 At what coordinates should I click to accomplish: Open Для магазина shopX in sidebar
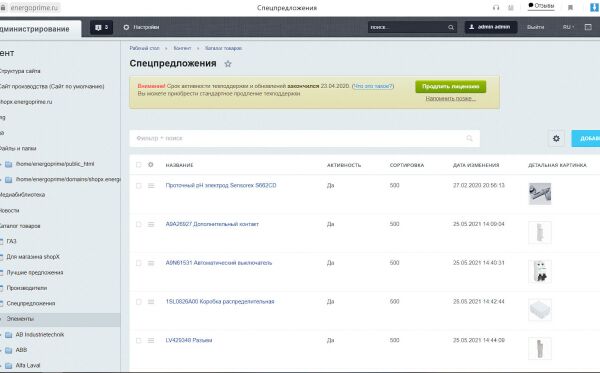click(33, 257)
